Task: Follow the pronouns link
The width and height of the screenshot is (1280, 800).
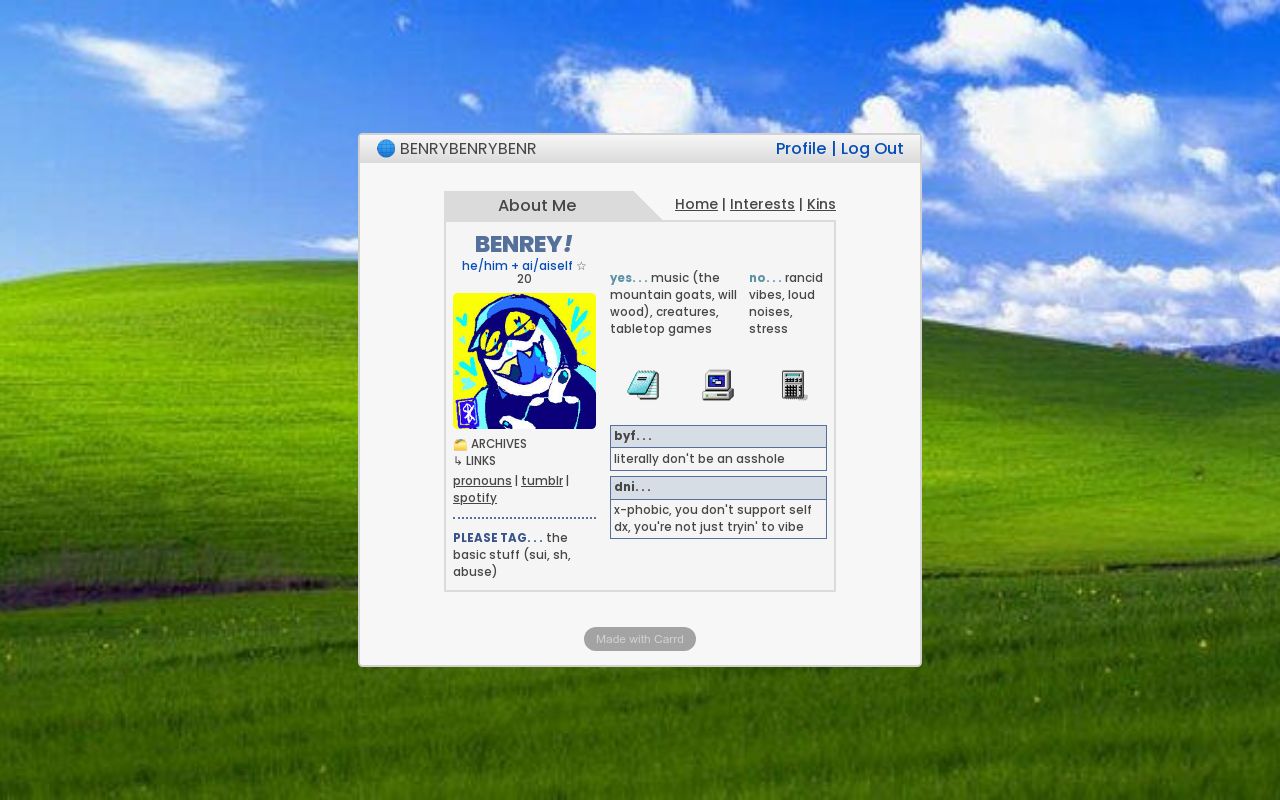Action: click(482, 481)
